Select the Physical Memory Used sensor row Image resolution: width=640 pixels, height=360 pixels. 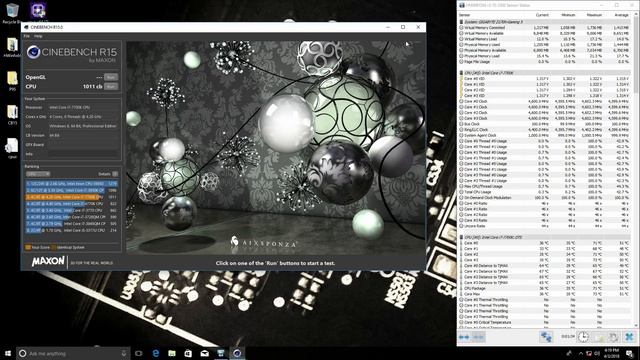click(x=545, y=45)
